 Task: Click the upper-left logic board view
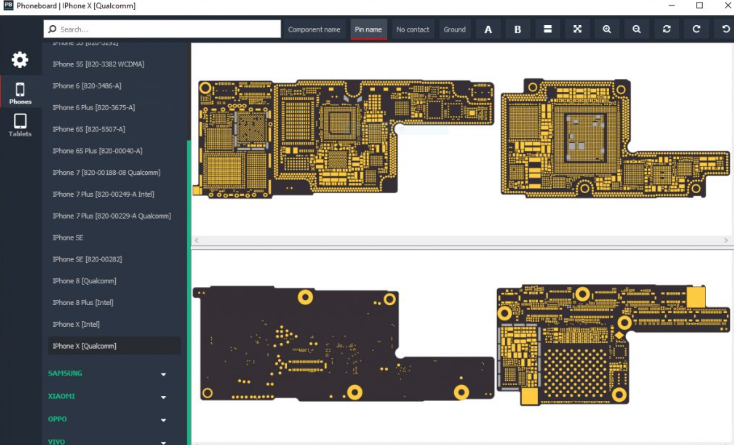coord(344,139)
